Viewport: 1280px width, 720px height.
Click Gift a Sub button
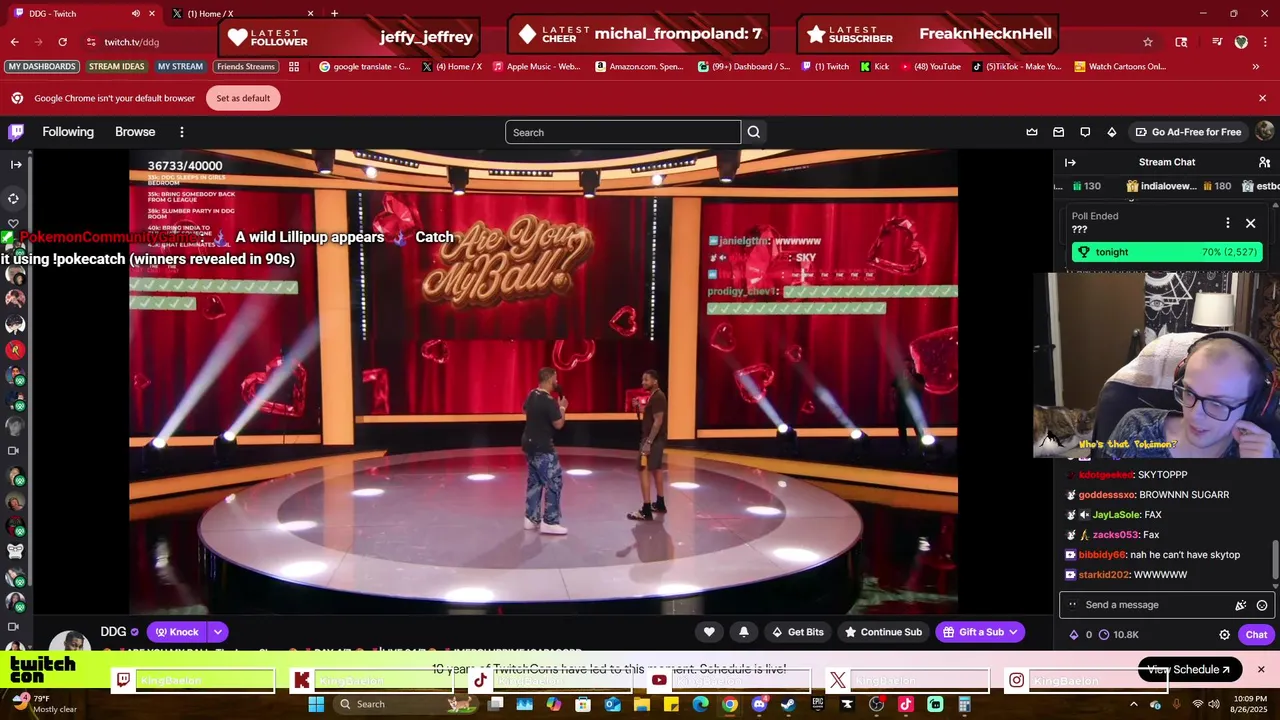tap(980, 632)
